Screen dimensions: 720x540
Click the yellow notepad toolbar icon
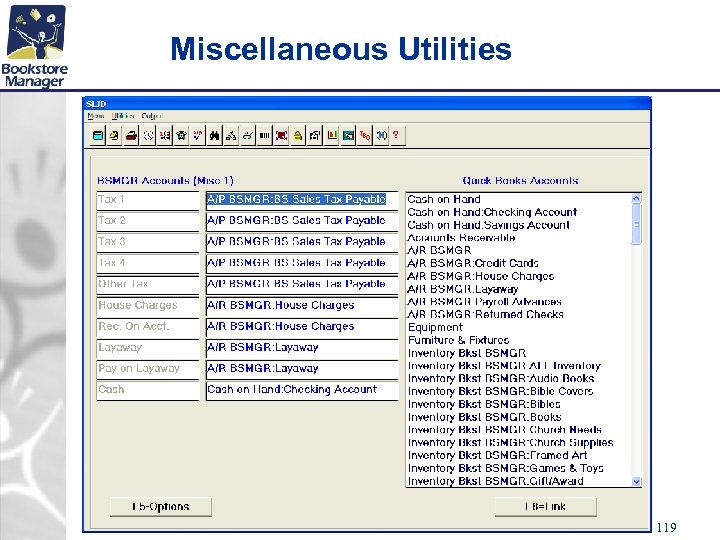(114, 135)
